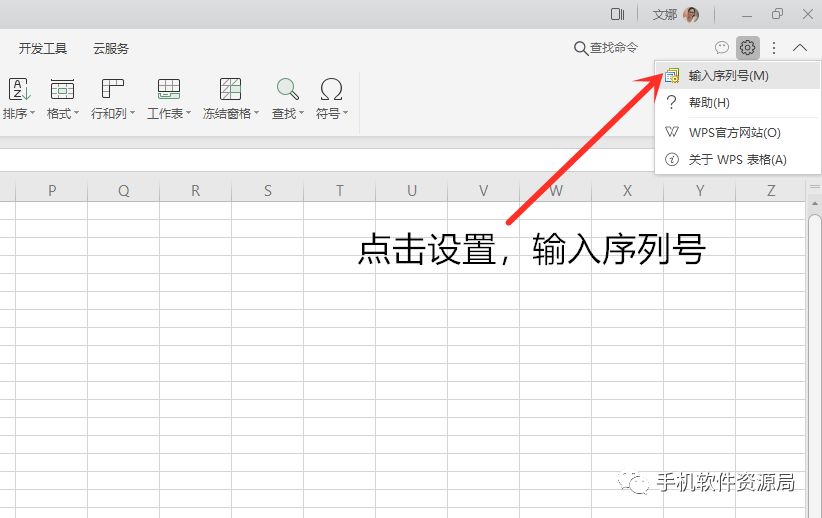Image resolution: width=822 pixels, height=518 pixels.
Task: Open the 行和列 dropdown arrow
Action: coord(133,113)
